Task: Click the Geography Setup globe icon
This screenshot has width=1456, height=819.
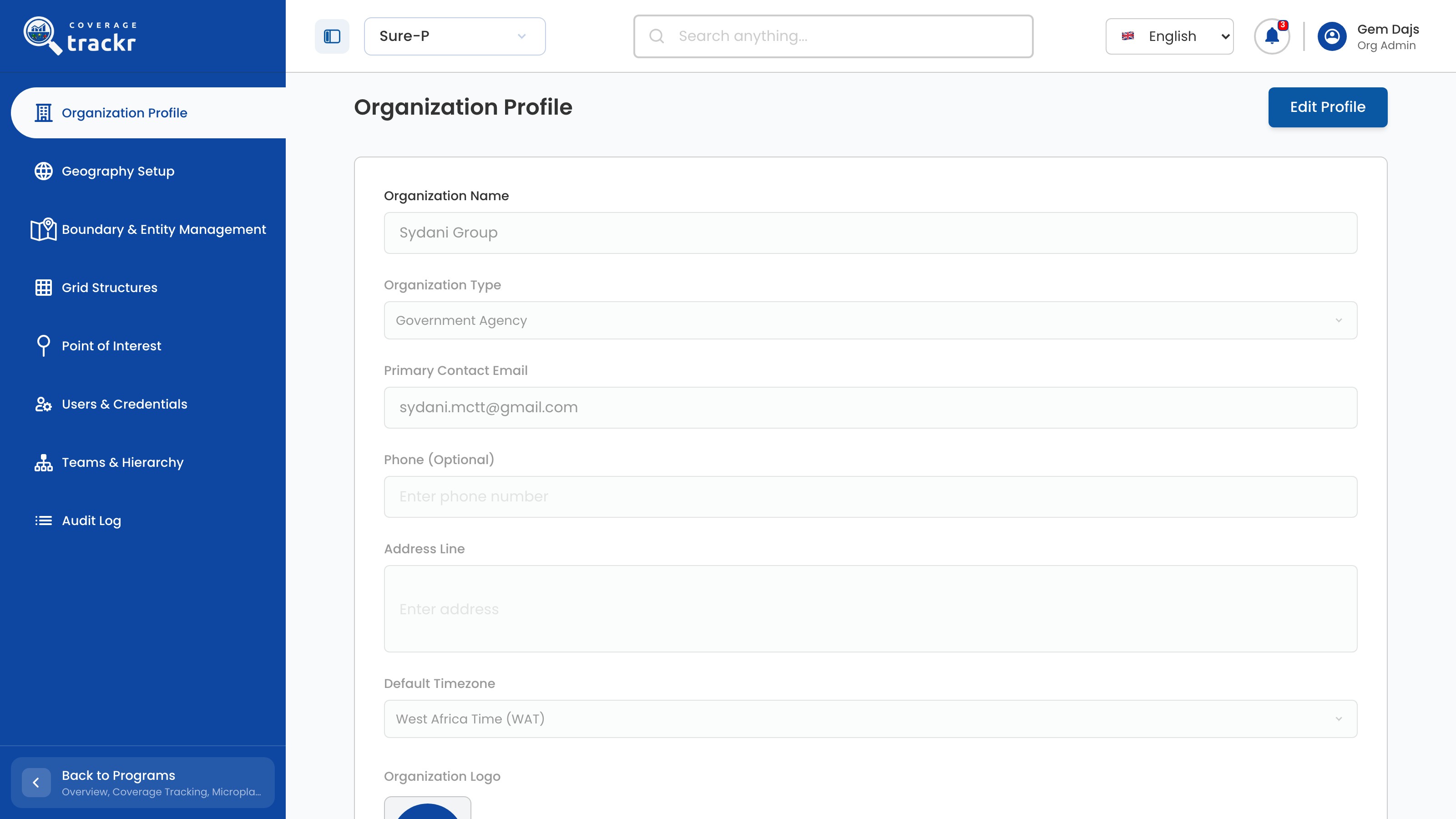Action: tap(44, 171)
